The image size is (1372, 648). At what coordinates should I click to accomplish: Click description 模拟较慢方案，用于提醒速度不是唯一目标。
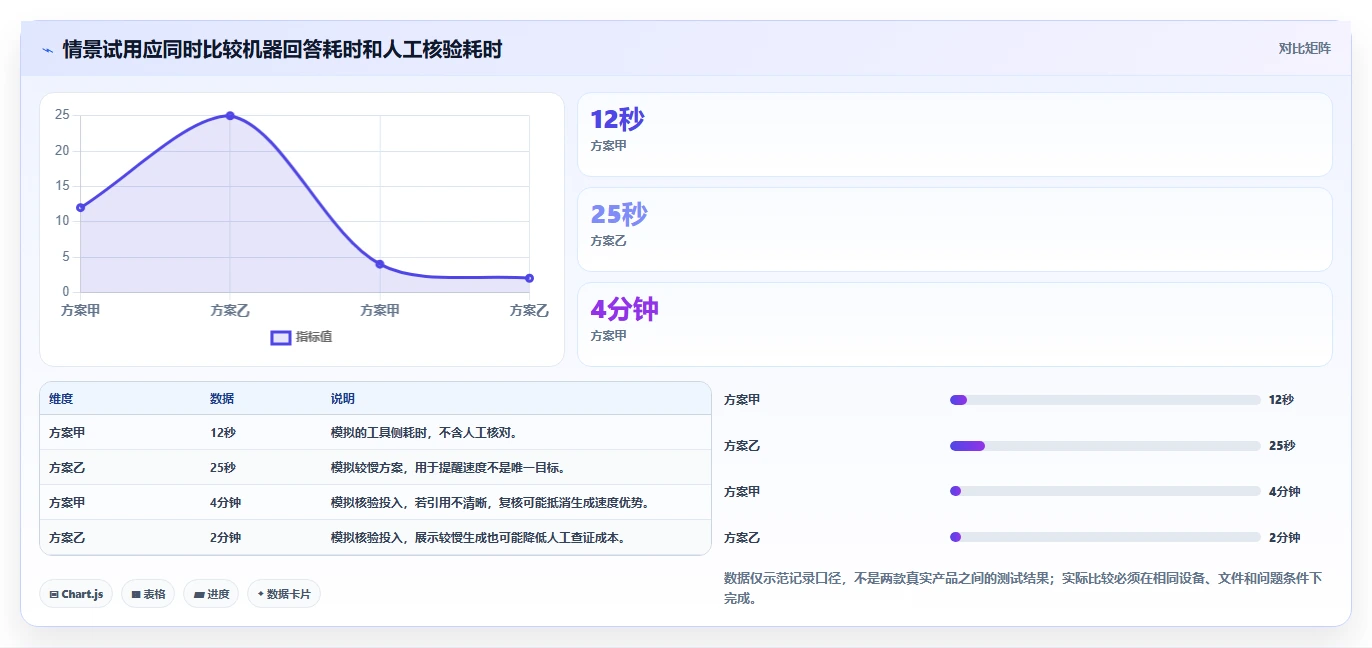(x=449, y=468)
